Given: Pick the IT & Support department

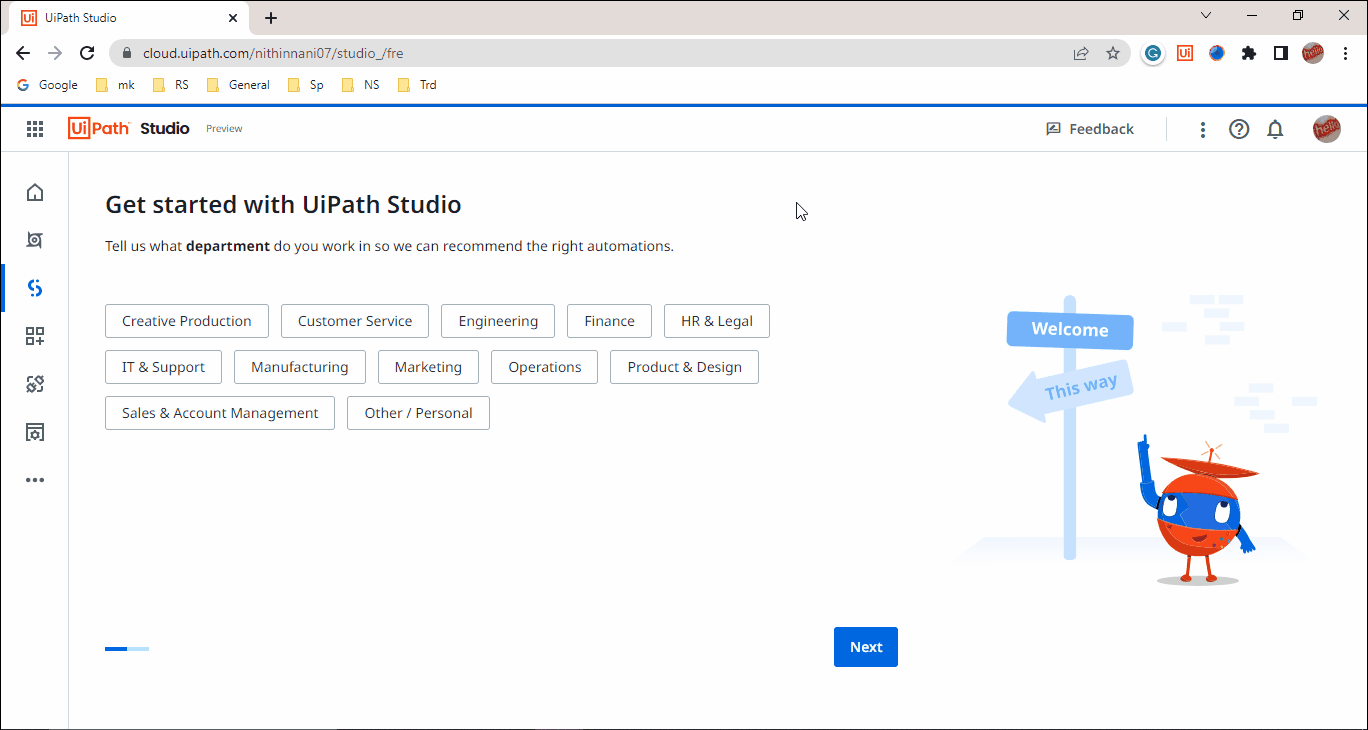Looking at the screenshot, I should coord(164,367).
